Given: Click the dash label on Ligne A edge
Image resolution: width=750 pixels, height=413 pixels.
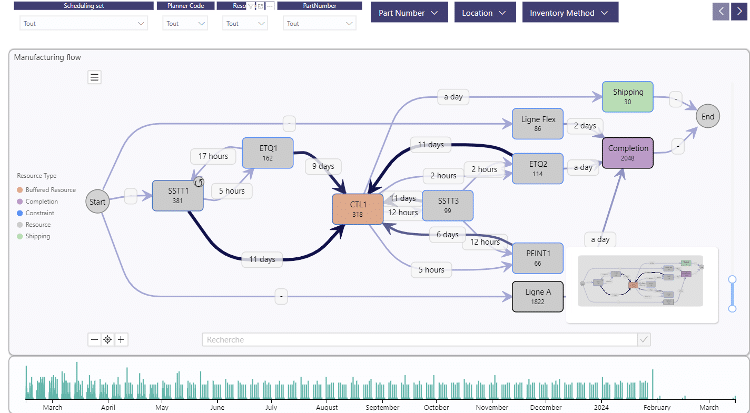Looking at the screenshot, I should (x=281, y=297).
